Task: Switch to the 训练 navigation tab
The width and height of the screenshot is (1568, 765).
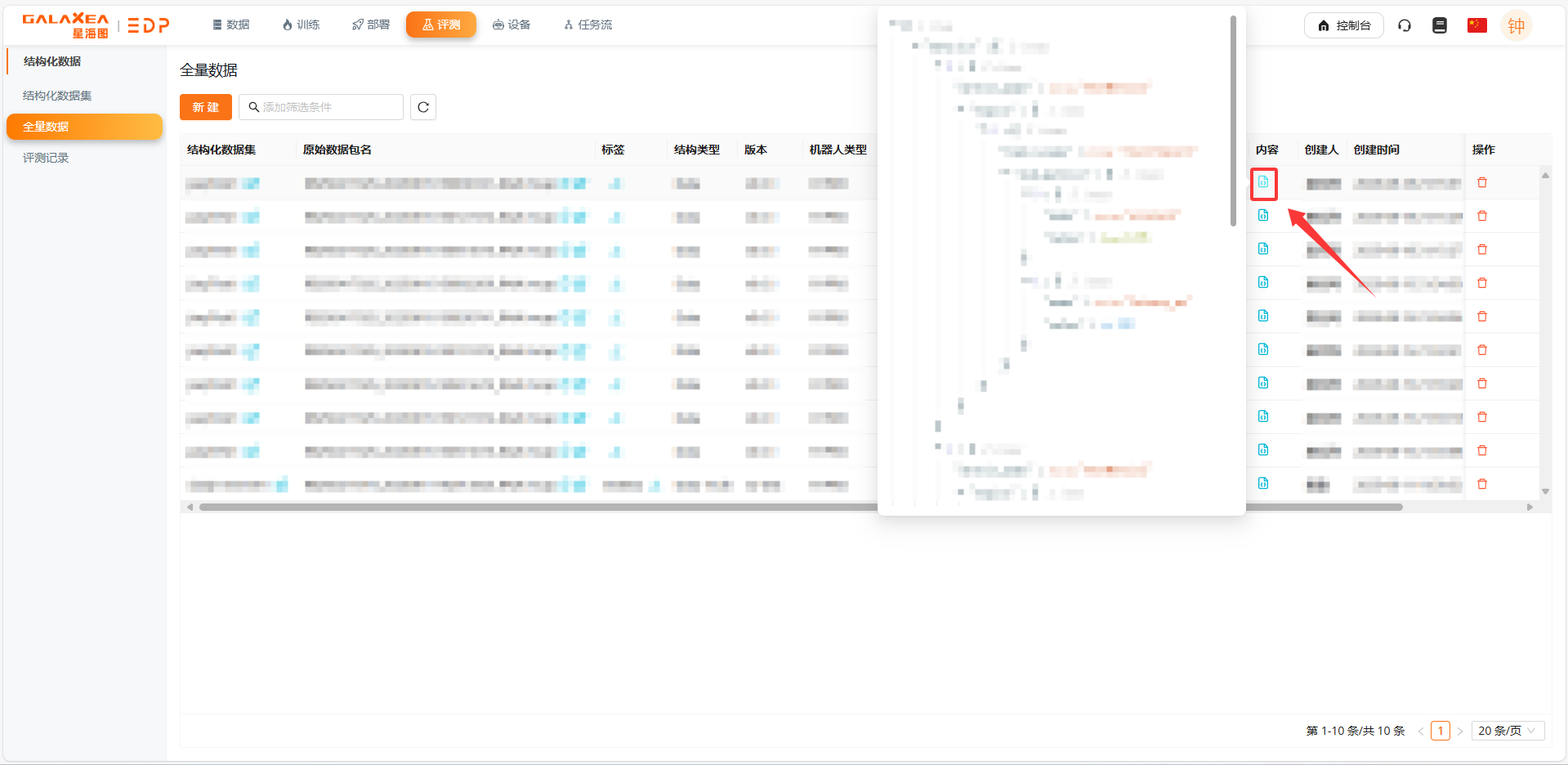Action: tap(301, 25)
